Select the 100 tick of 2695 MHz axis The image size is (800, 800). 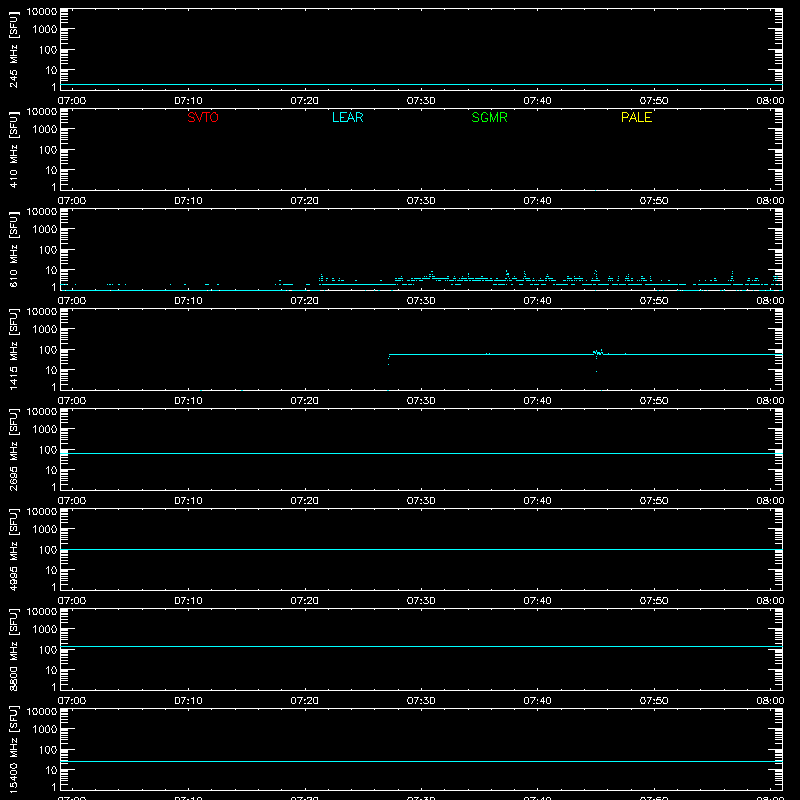48,449
